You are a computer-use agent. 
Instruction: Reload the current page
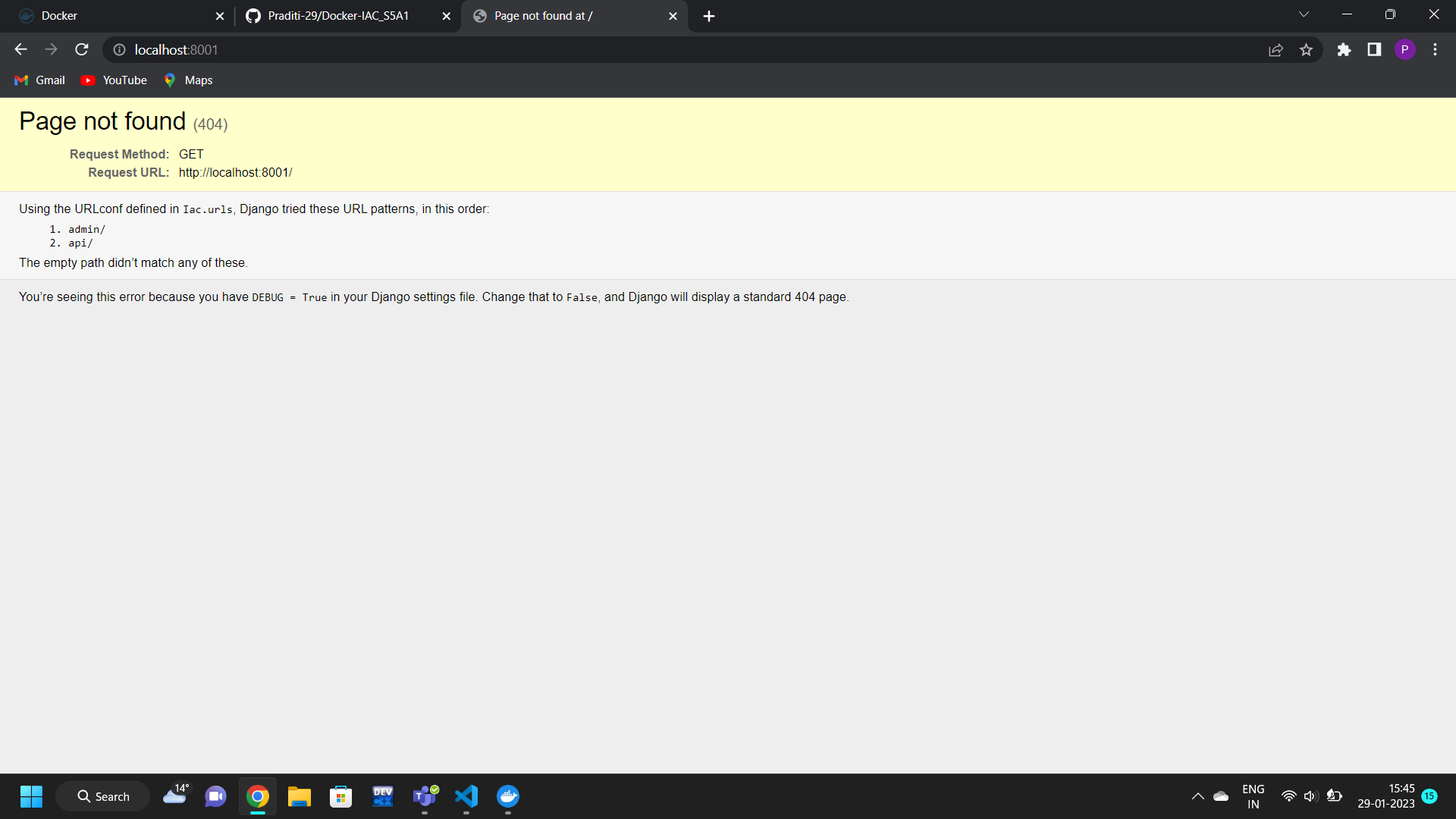click(x=82, y=50)
